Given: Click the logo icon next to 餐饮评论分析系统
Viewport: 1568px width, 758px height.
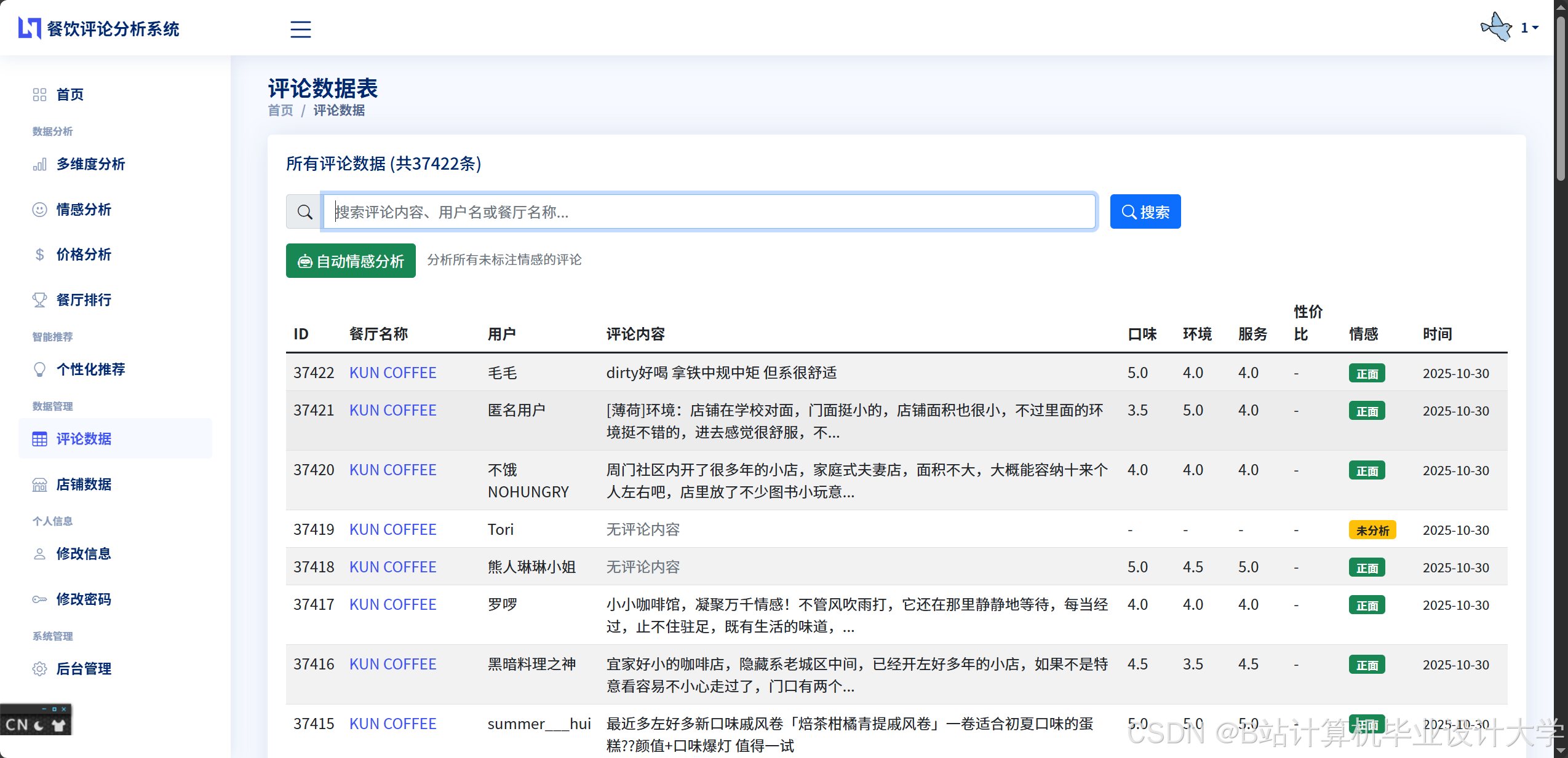Looking at the screenshot, I should pos(30,28).
